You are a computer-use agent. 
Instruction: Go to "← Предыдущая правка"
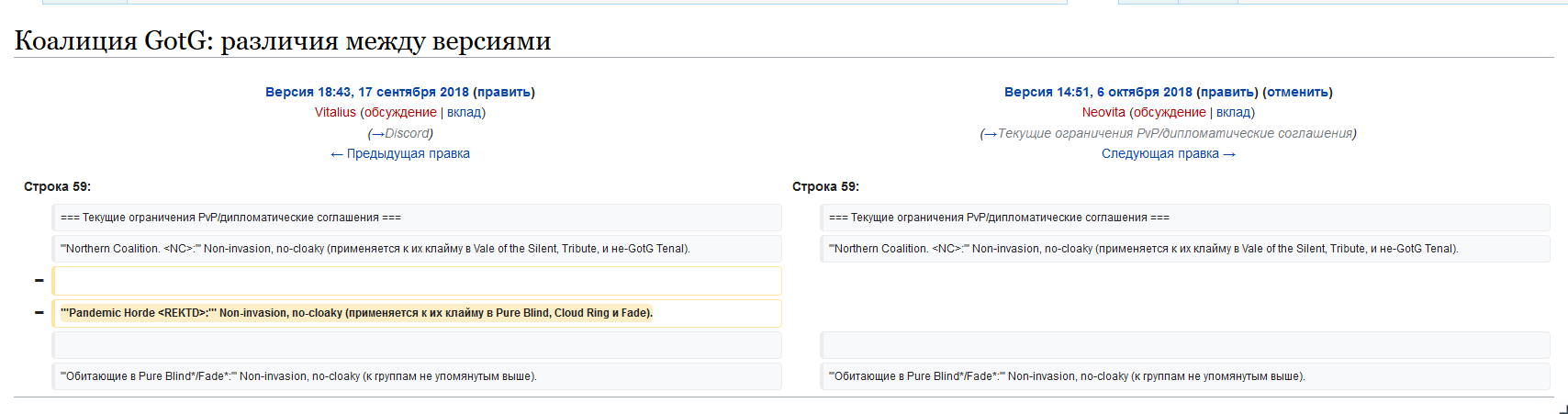[400, 153]
